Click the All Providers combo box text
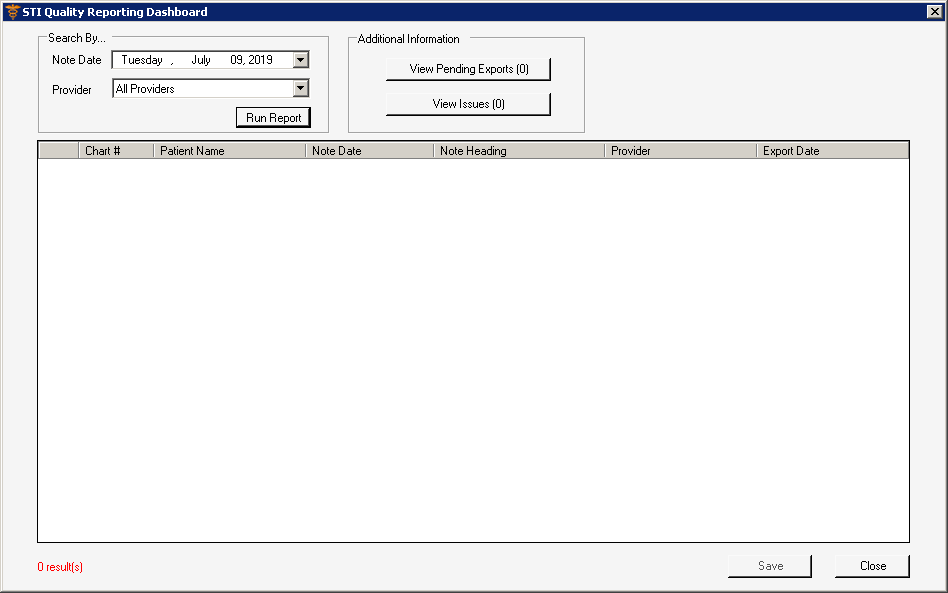 pyautogui.click(x=200, y=89)
